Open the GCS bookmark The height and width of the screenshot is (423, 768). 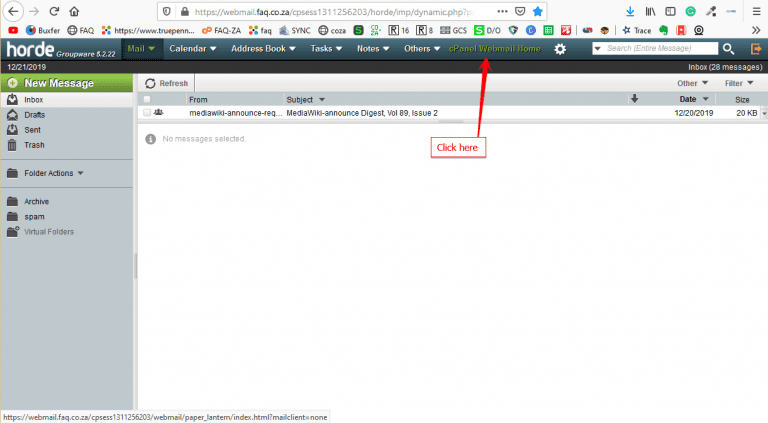454,30
